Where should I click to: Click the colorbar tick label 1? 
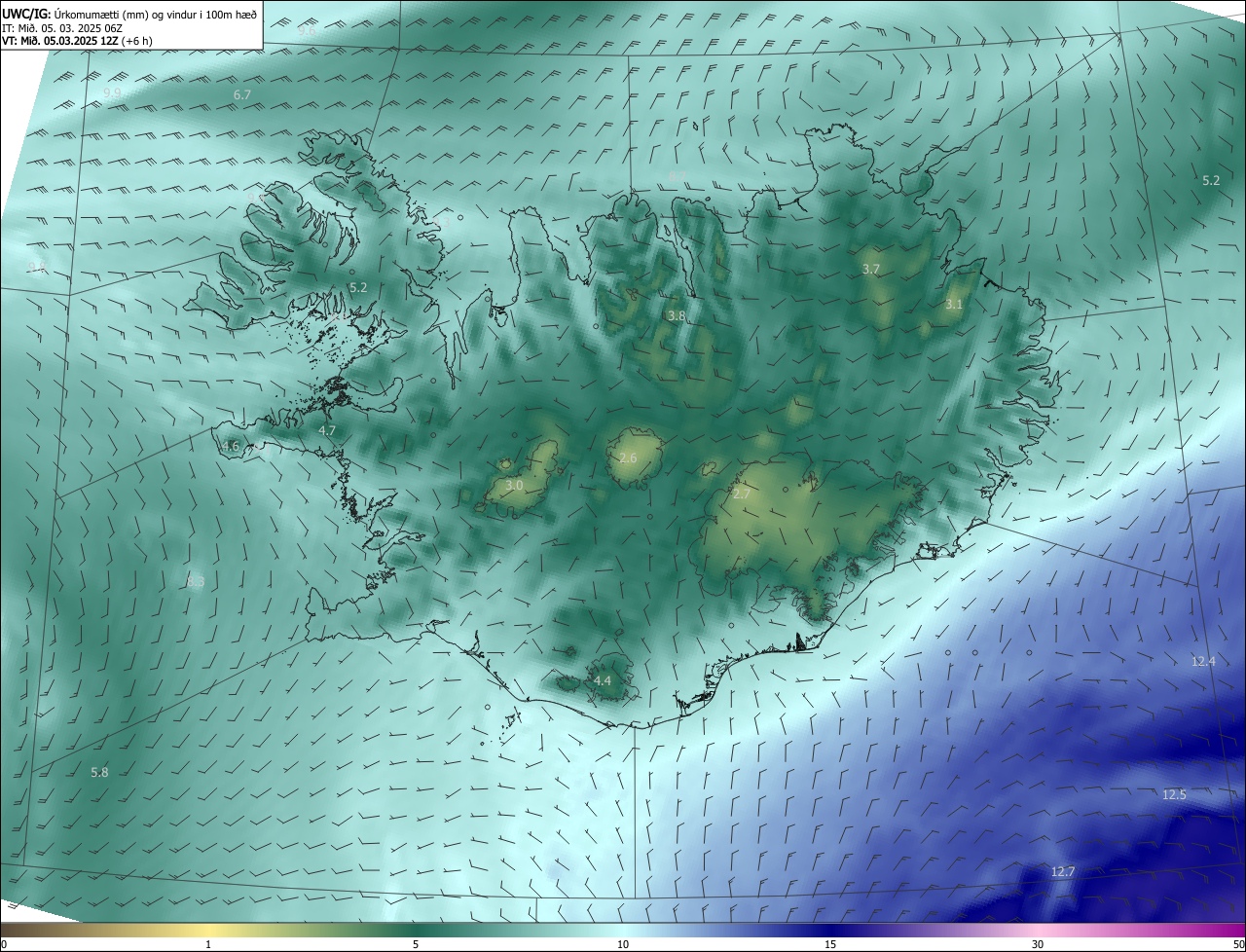pyautogui.click(x=208, y=944)
